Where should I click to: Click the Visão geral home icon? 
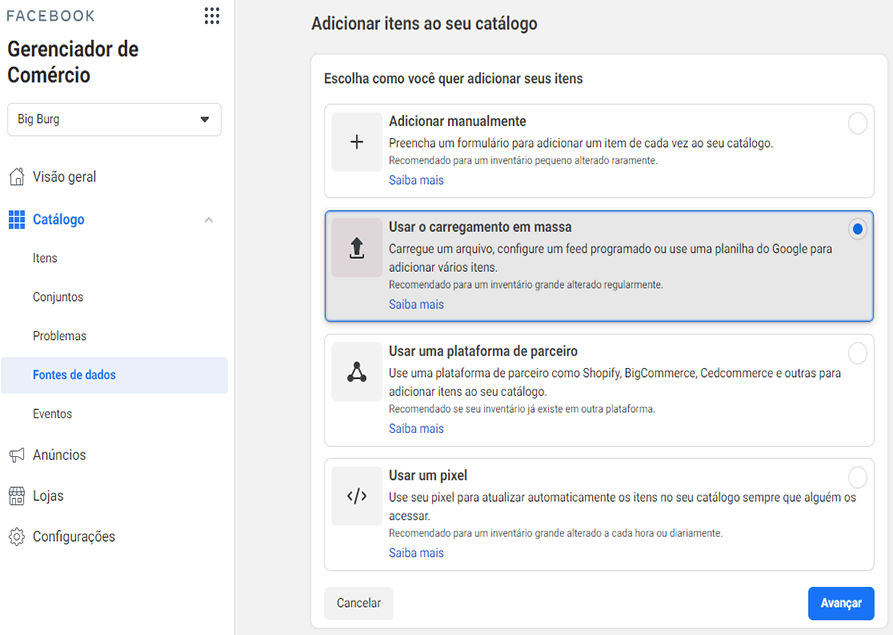coord(17,177)
